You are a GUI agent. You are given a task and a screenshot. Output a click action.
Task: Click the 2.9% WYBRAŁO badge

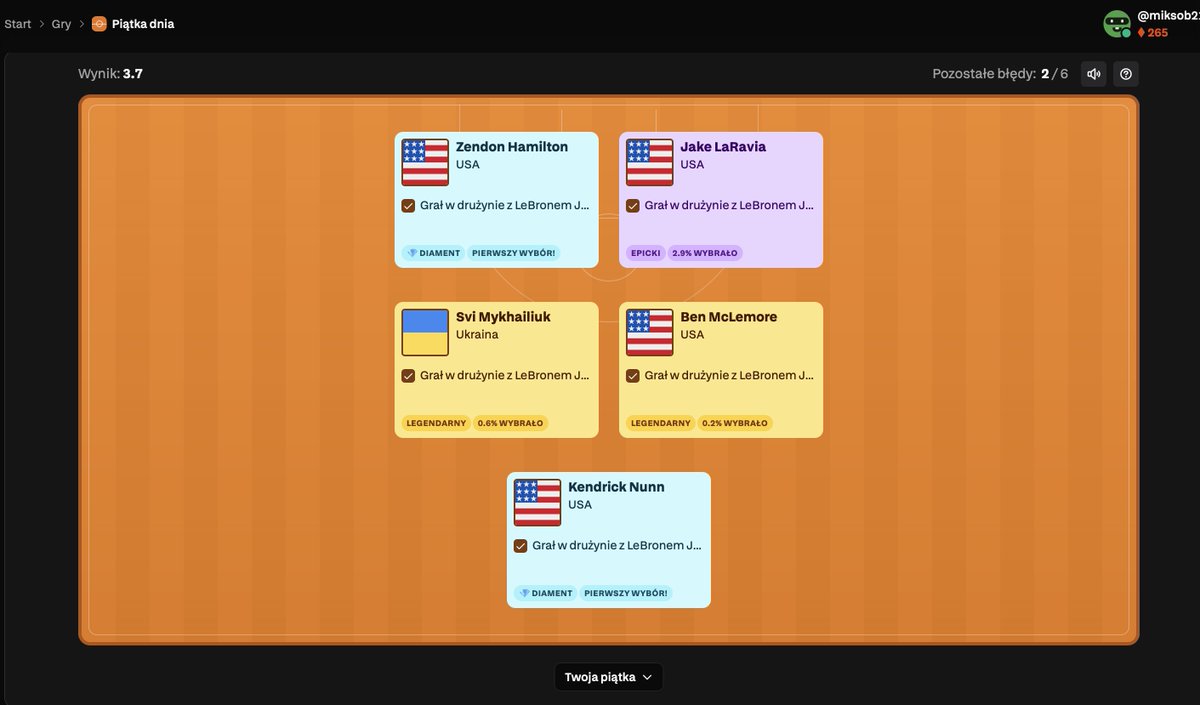coord(706,253)
